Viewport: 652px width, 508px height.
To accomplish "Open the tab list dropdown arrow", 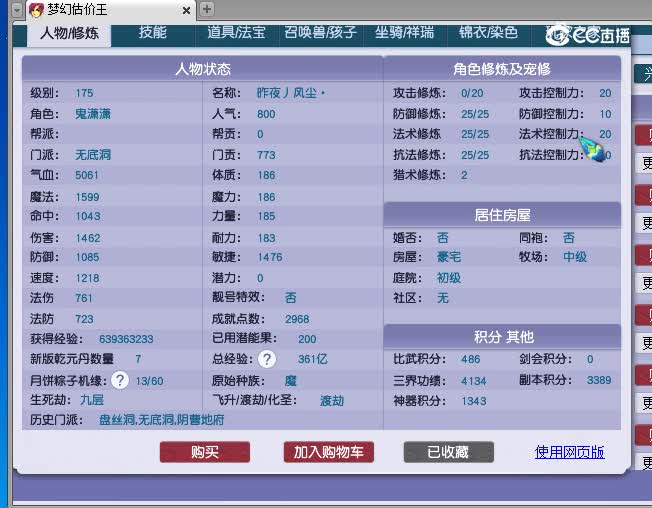I will click(17, 10).
